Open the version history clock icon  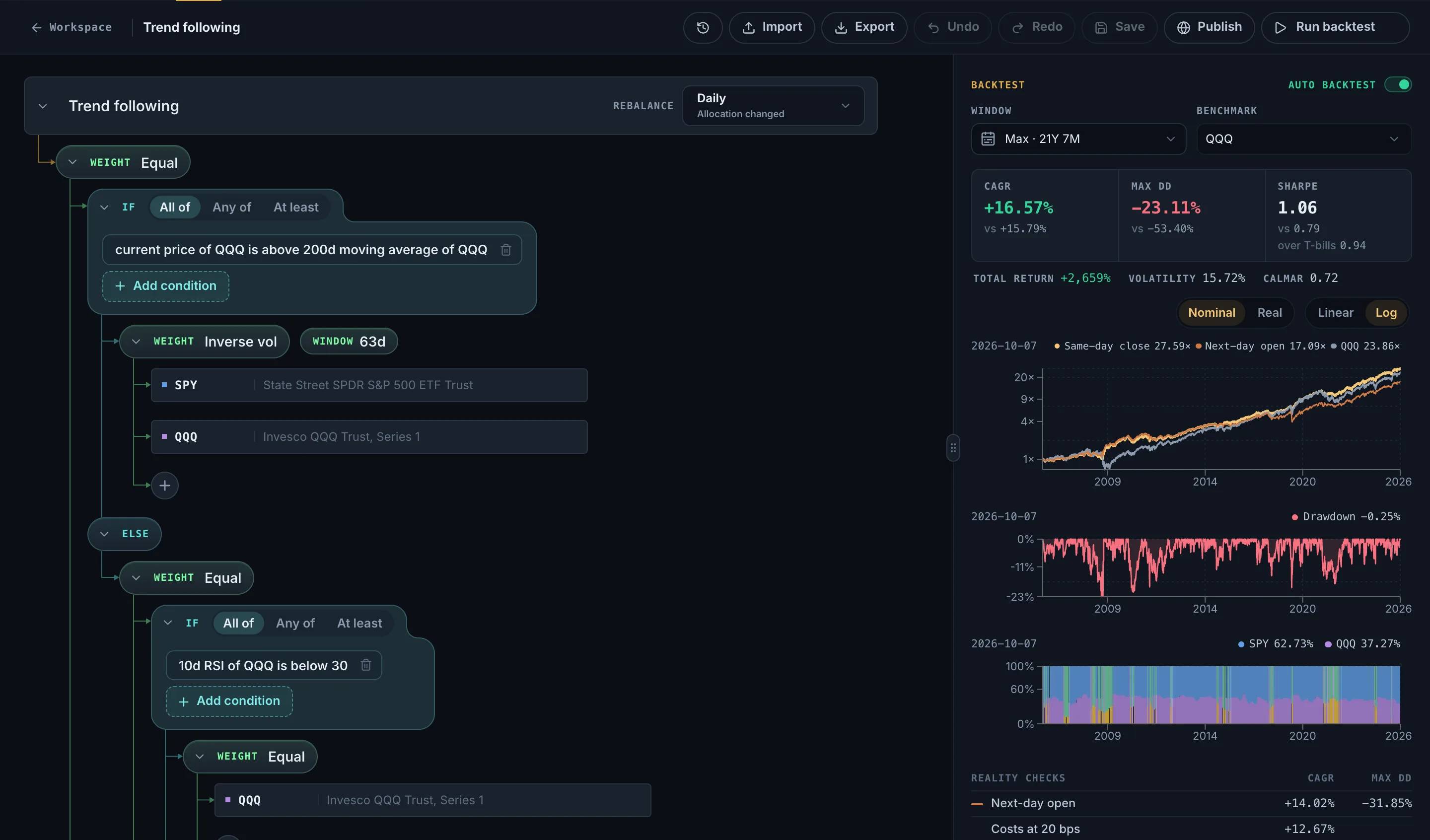(703, 27)
